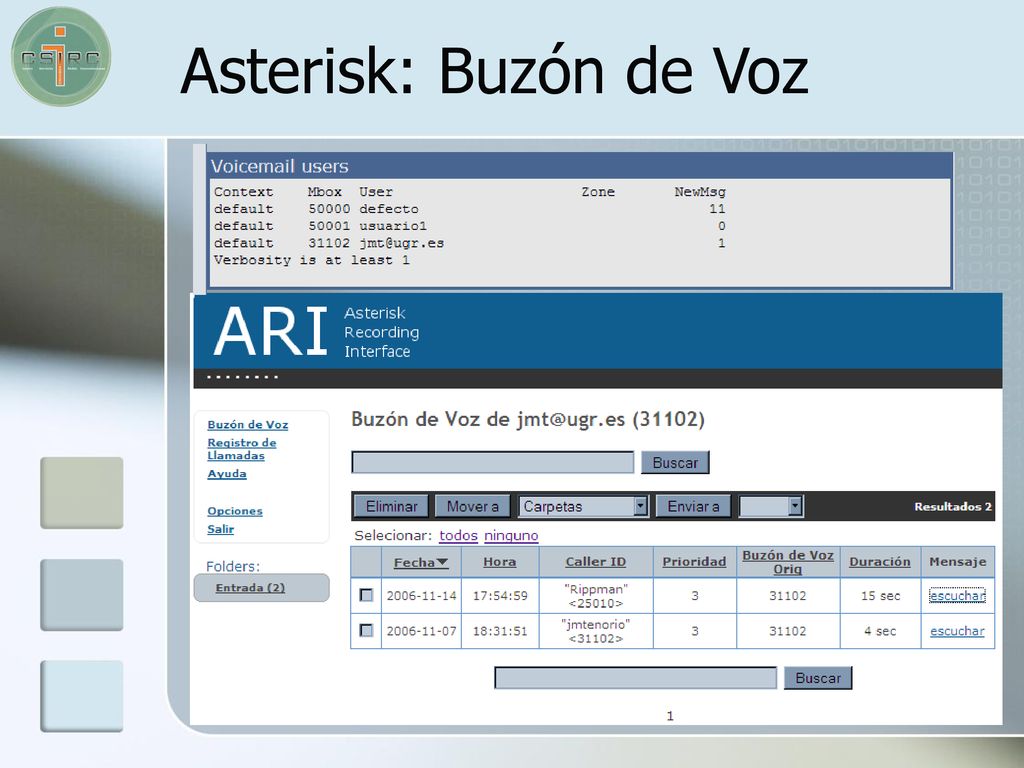Listen to the 4 sec message via escuchar
The height and width of the screenshot is (768, 1024).
point(957,631)
